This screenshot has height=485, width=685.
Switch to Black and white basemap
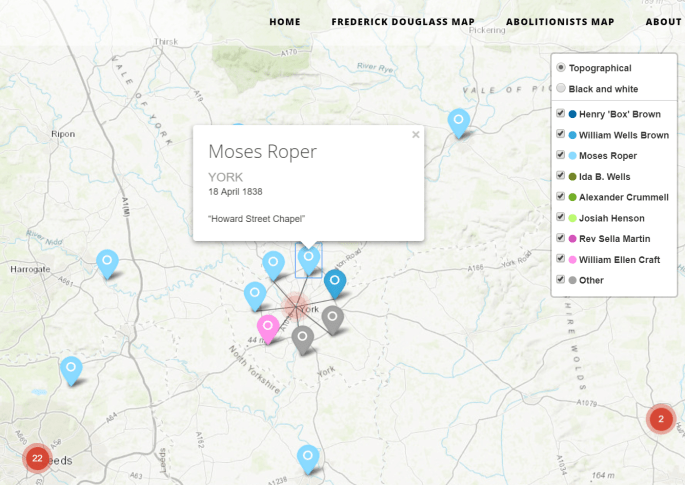pos(561,89)
